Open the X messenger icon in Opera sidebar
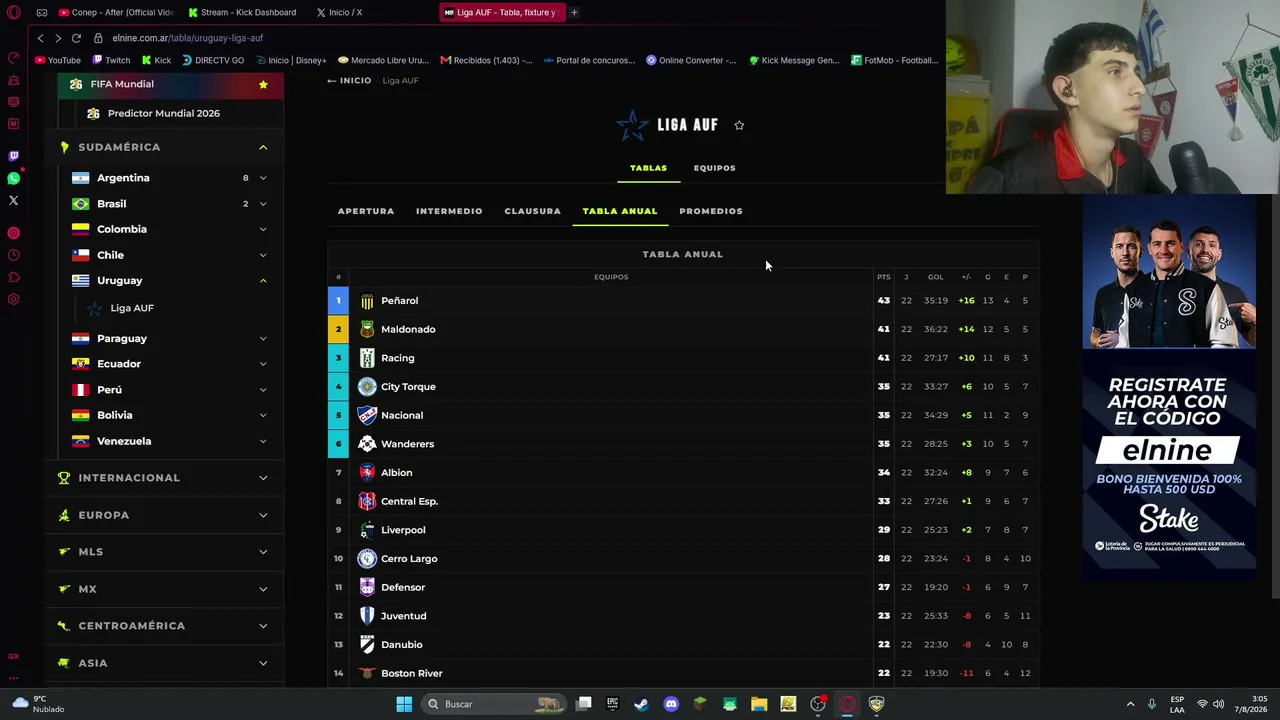The image size is (1280, 720). [x=14, y=200]
